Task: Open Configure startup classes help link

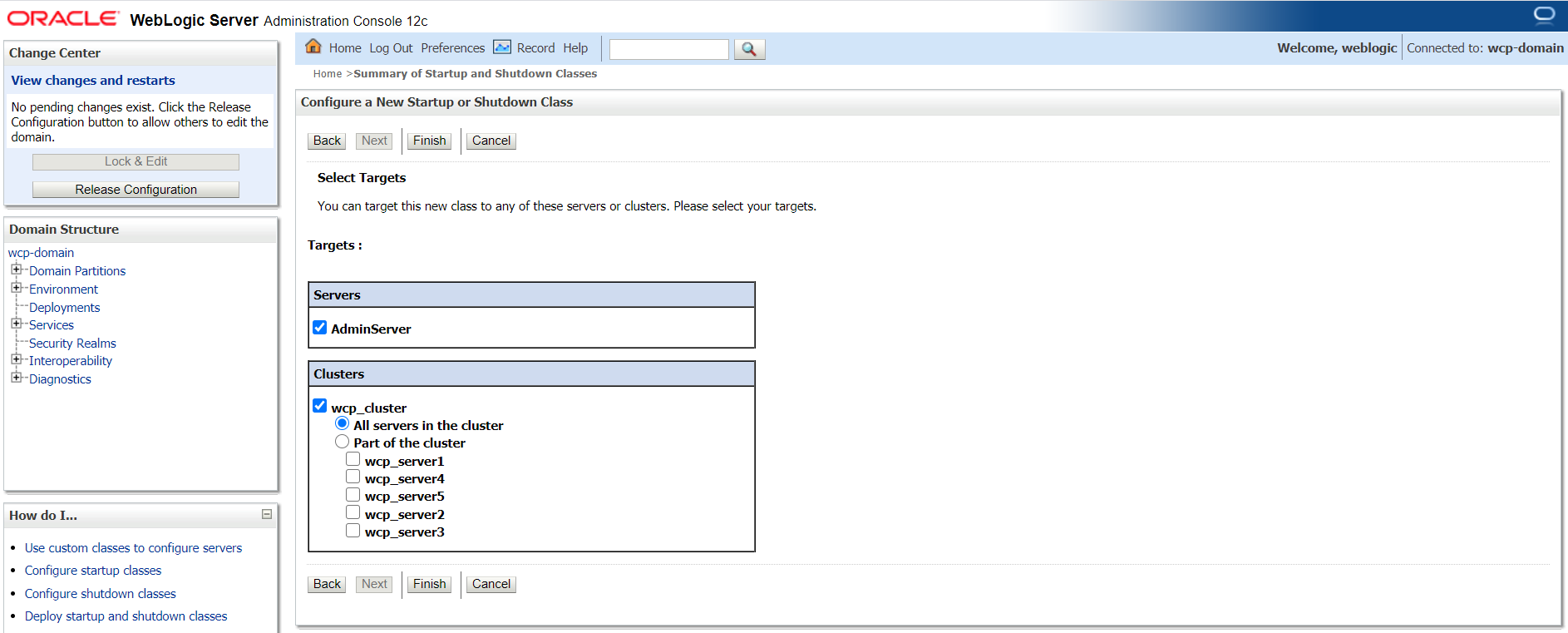Action: 93,571
